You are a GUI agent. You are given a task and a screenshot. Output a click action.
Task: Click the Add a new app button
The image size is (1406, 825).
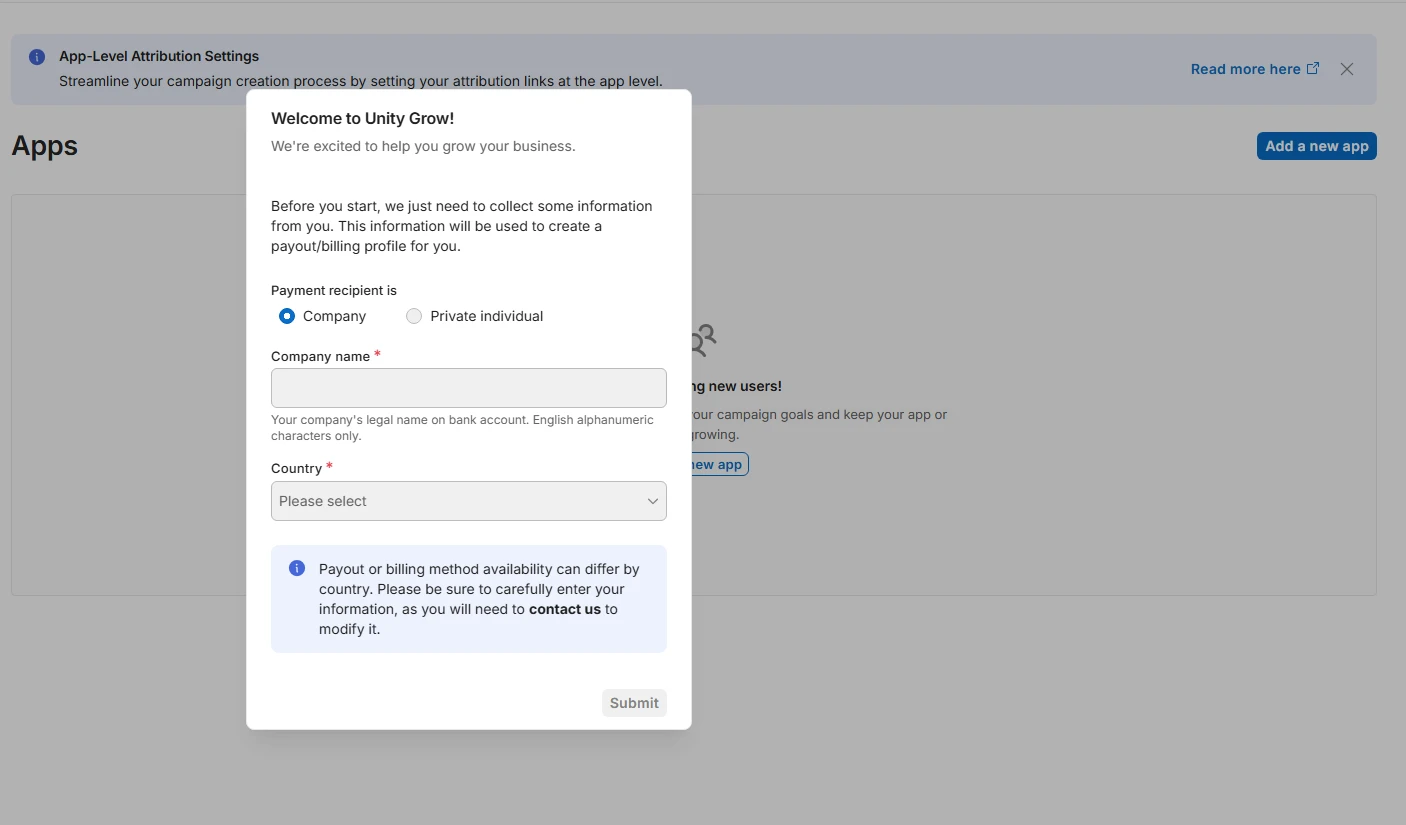coord(1316,146)
